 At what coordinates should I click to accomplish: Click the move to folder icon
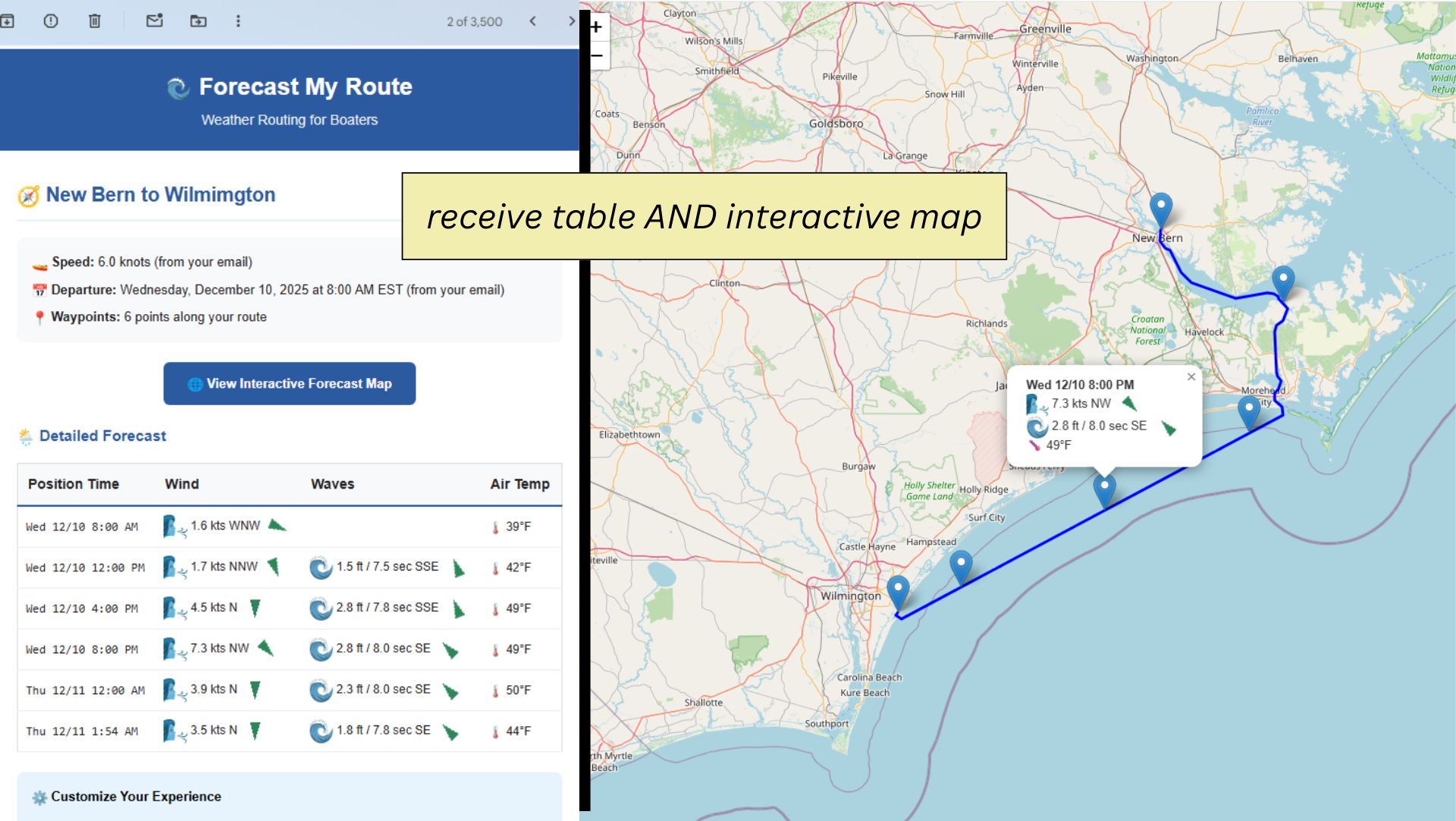[198, 21]
